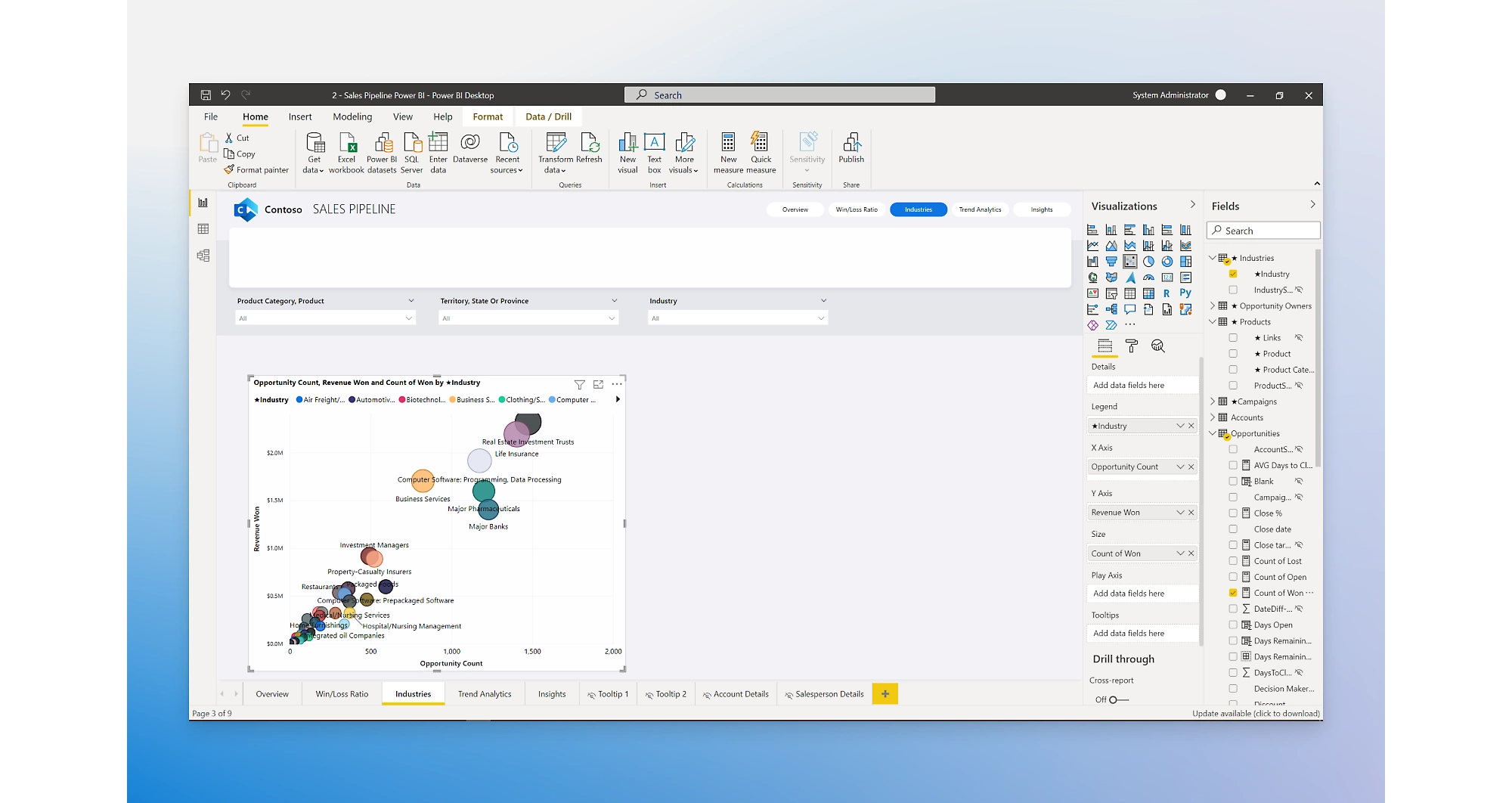Switch to Win/Loss Ratio page tab

[x=342, y=694]
